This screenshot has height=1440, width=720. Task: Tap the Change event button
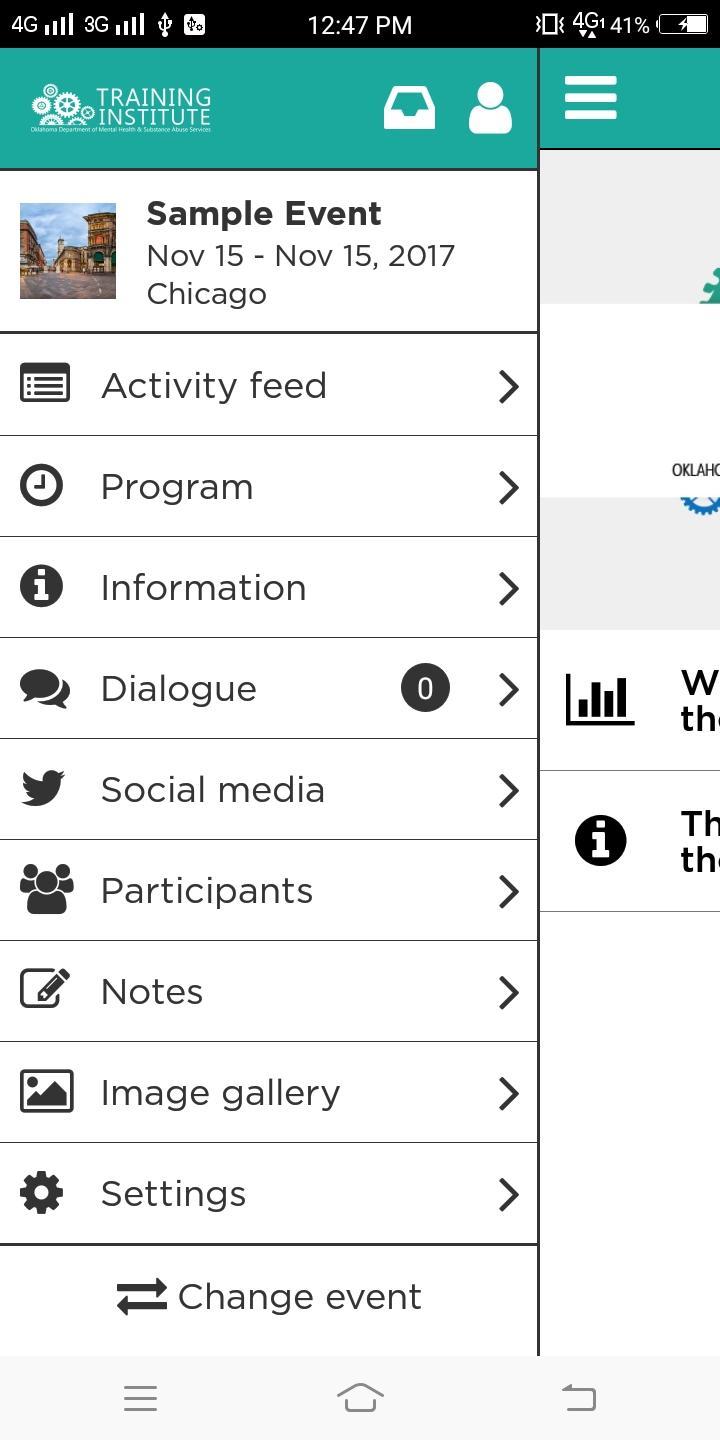click(269, 1297)
